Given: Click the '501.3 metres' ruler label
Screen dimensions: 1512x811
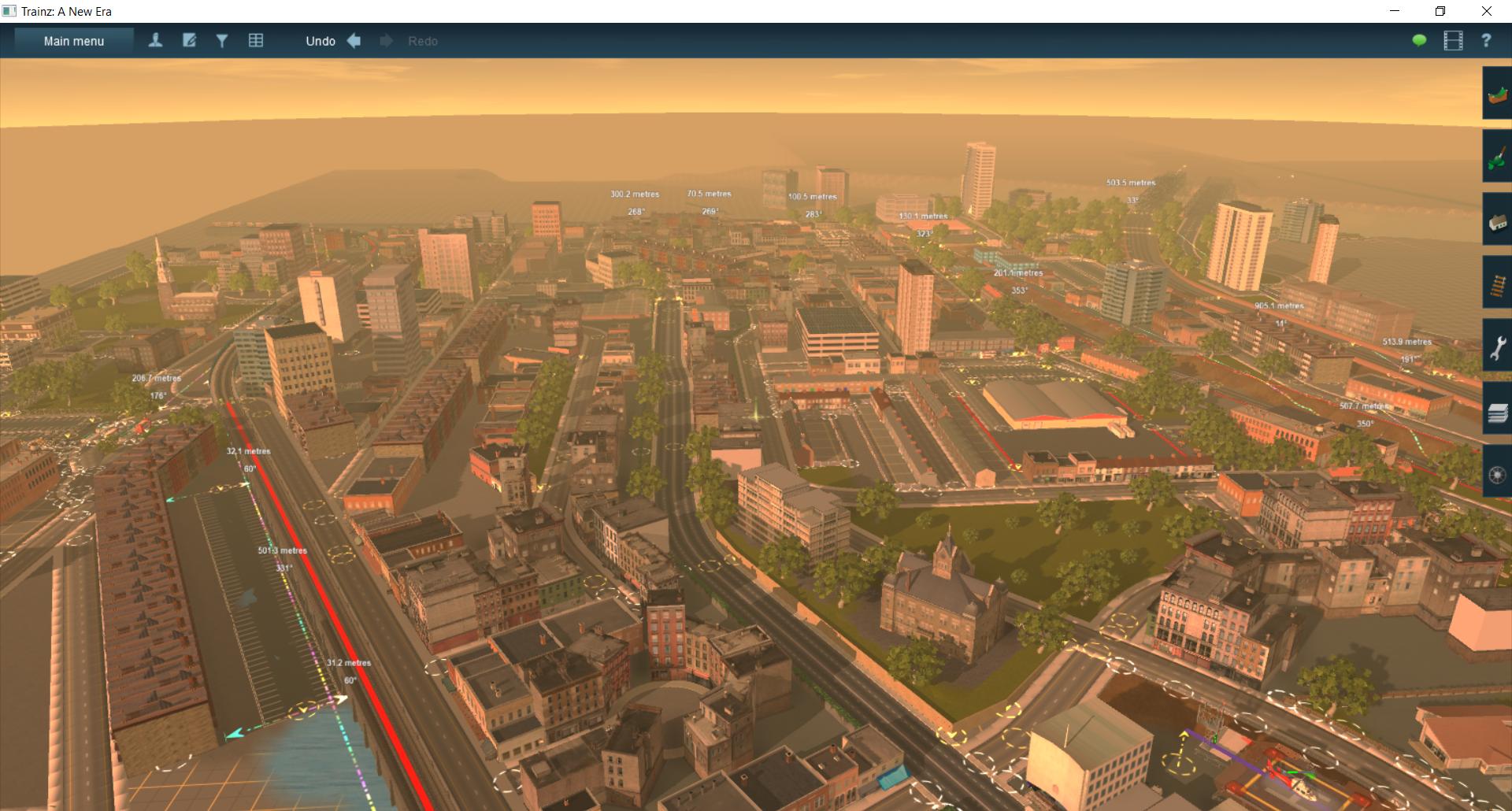Looking at the screenshot, I should pos(283,550).
